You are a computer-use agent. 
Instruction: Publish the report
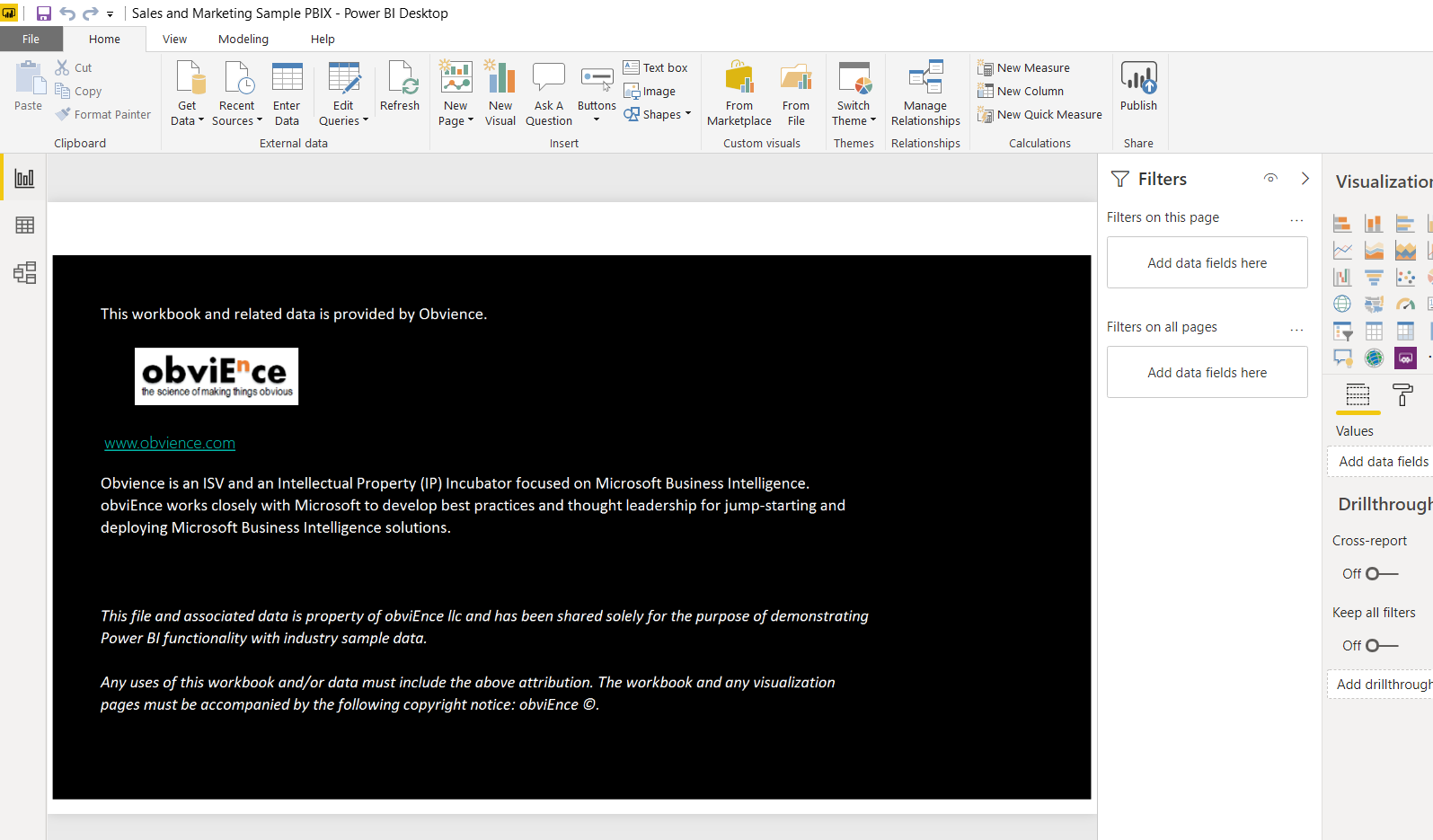pyautogui.click(x=1138, y=86)
